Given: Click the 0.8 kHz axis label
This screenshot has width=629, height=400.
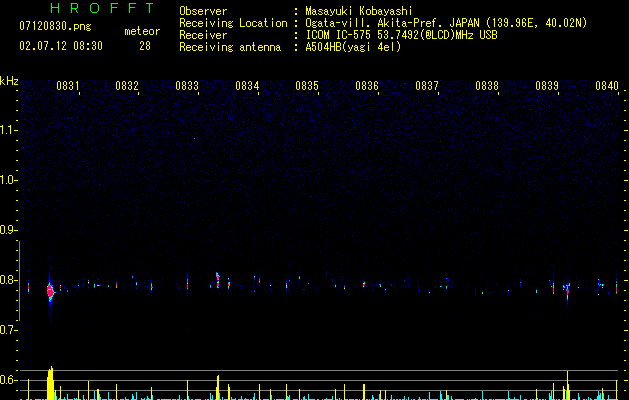Looking at the screenshot, I should tap(8, 280).
